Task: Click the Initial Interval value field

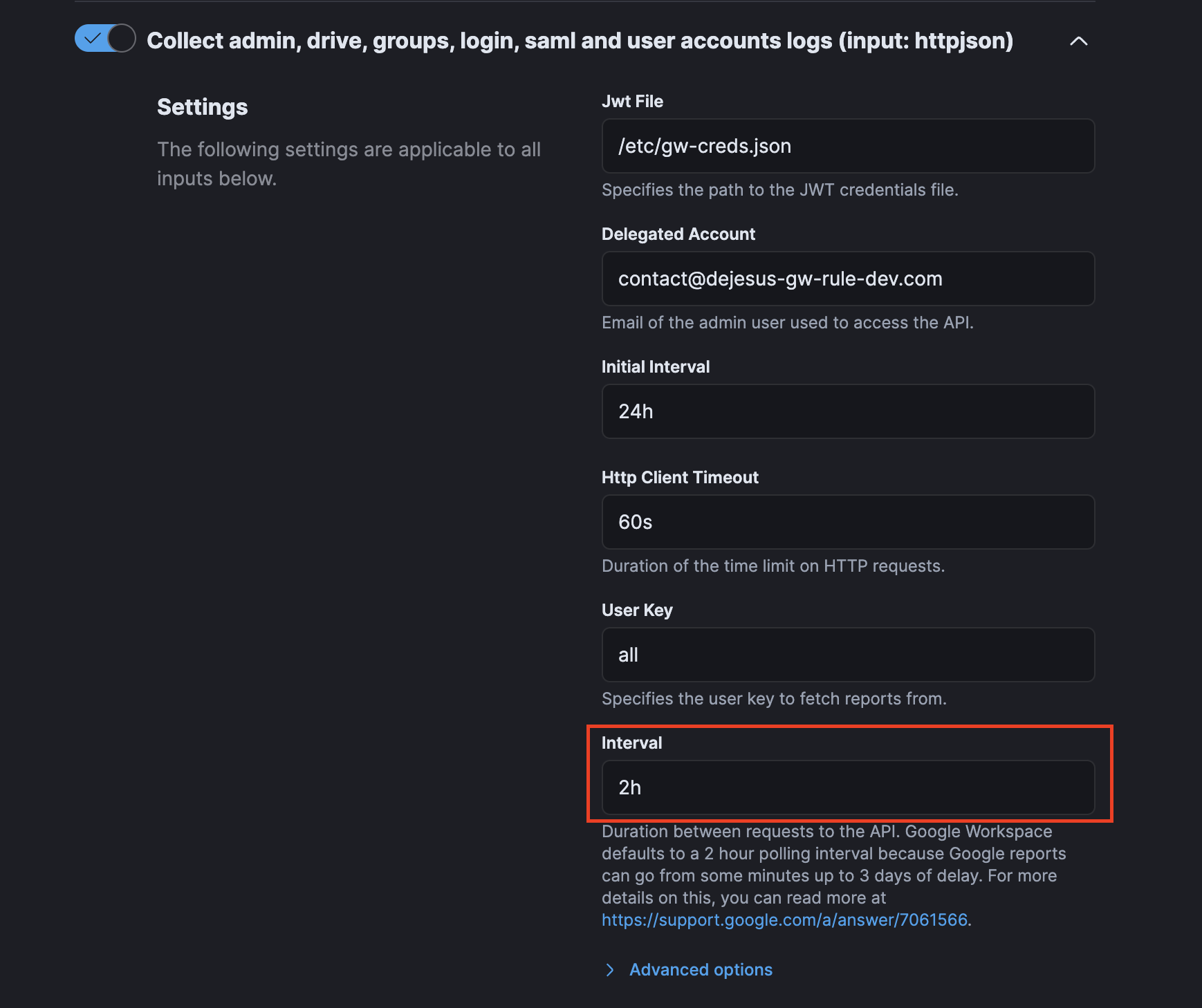Action: pyautogui.click(x=848, y=411)
